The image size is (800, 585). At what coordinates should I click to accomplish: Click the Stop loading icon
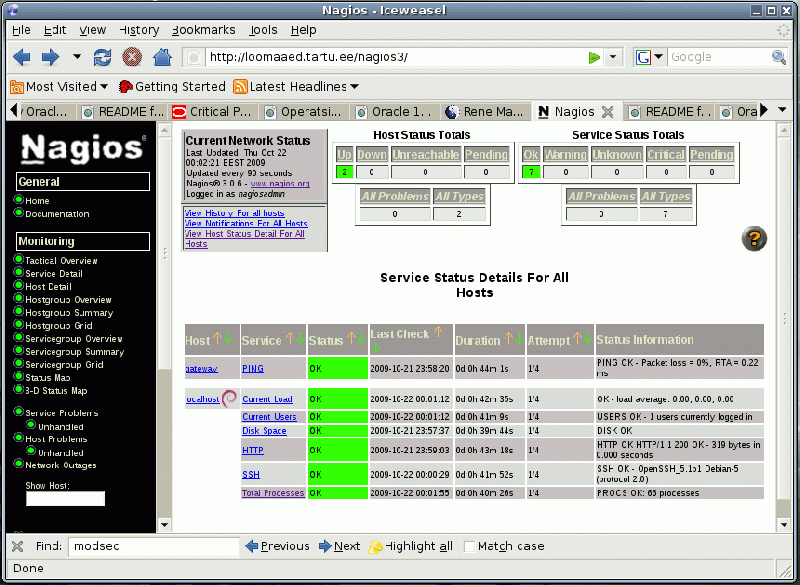pyautogui.click(x=131, y=57)
